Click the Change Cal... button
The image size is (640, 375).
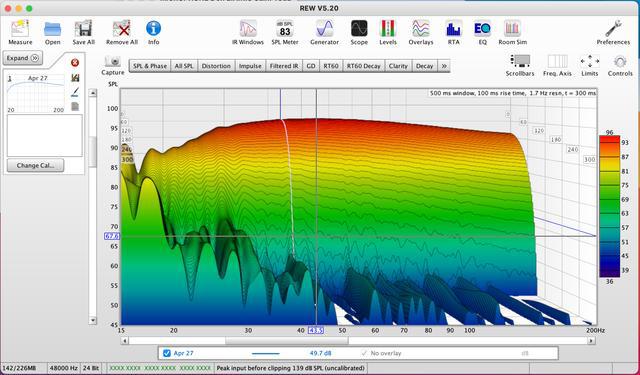tap(36, 165)
